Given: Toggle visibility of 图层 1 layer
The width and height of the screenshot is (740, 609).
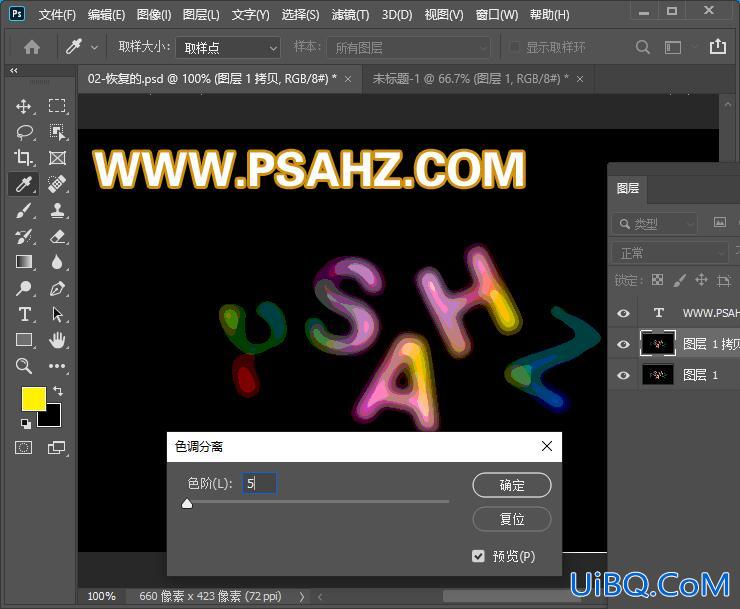Looking at the screenshot, I should [x=623, y=375].
